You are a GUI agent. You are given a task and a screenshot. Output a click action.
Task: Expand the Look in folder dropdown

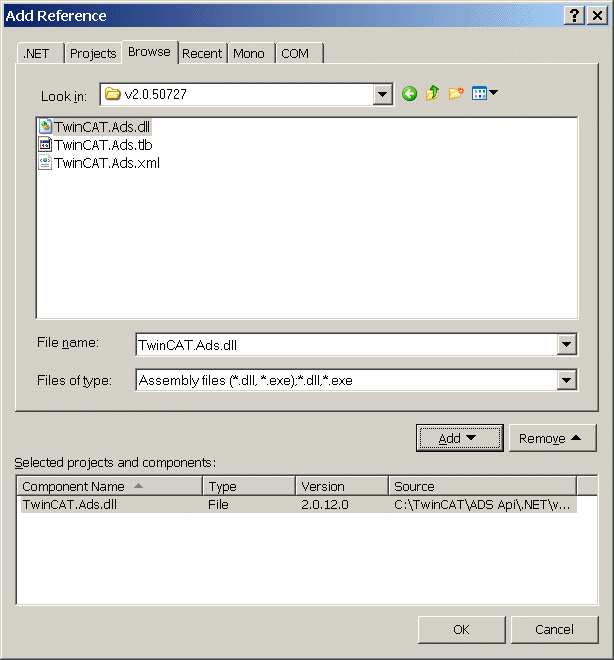click(x=383, y=94)
